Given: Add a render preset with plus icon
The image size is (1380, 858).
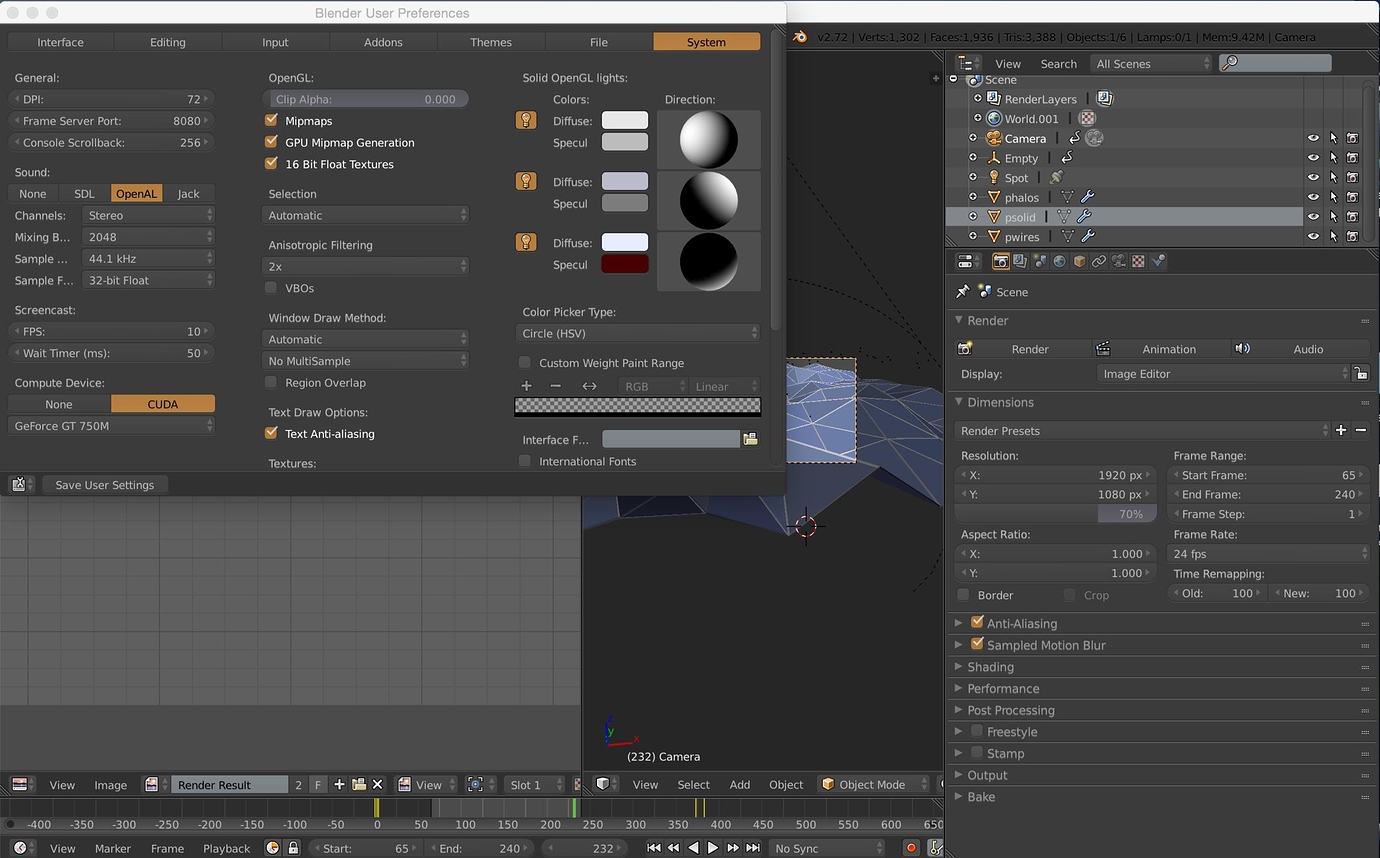Looking at the screenshot, I should click(1341, 430).
